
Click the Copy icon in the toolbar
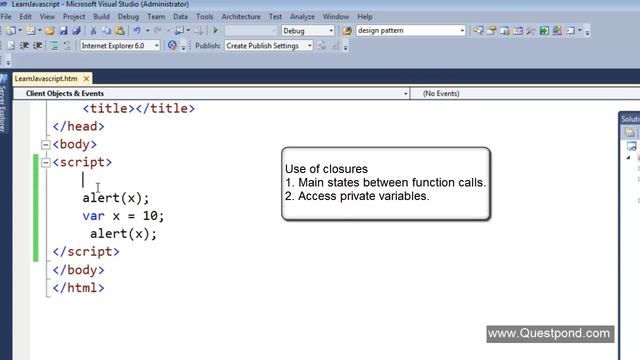[107, 31]
